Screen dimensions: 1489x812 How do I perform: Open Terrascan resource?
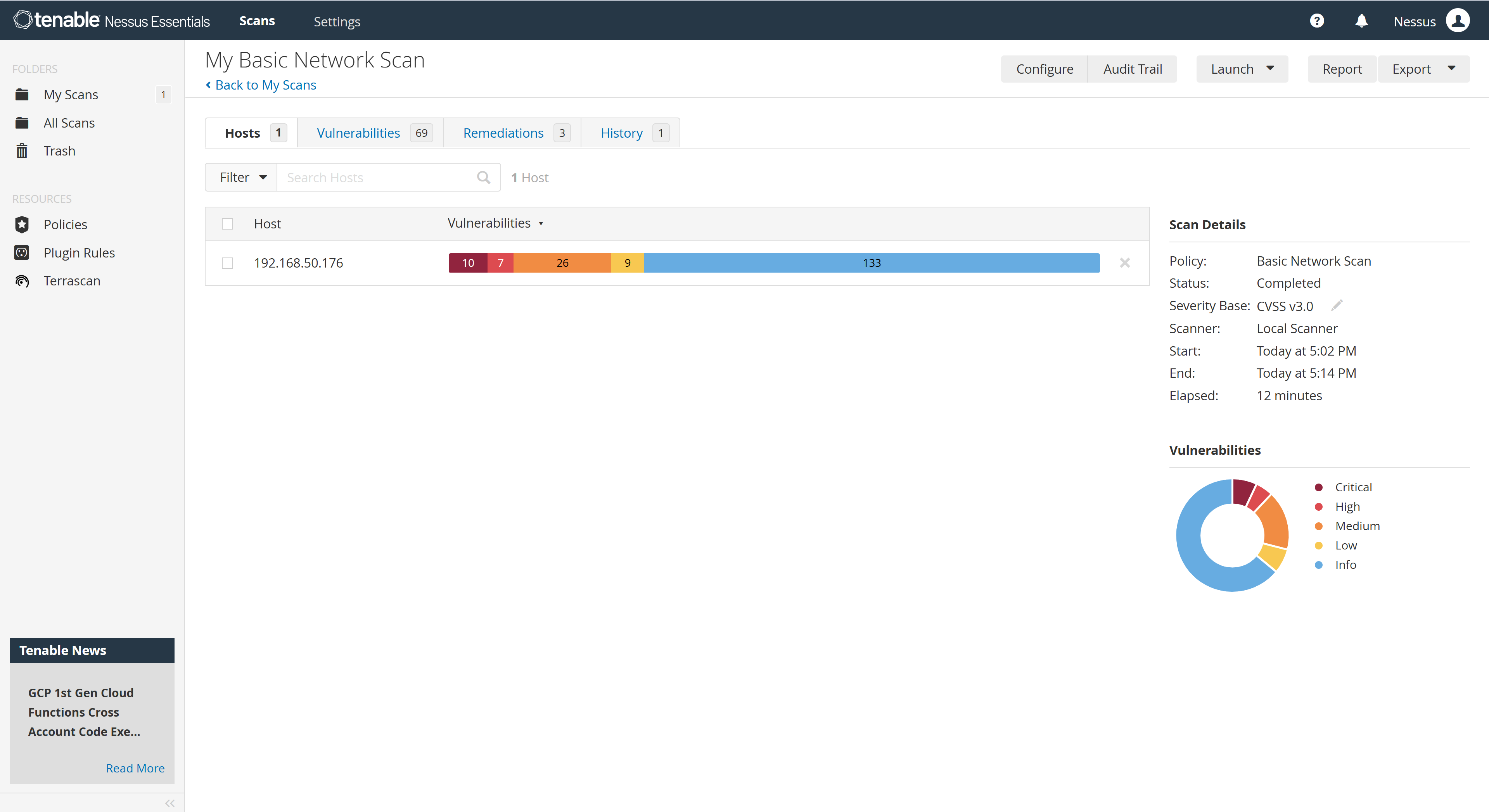coord(72,281)
